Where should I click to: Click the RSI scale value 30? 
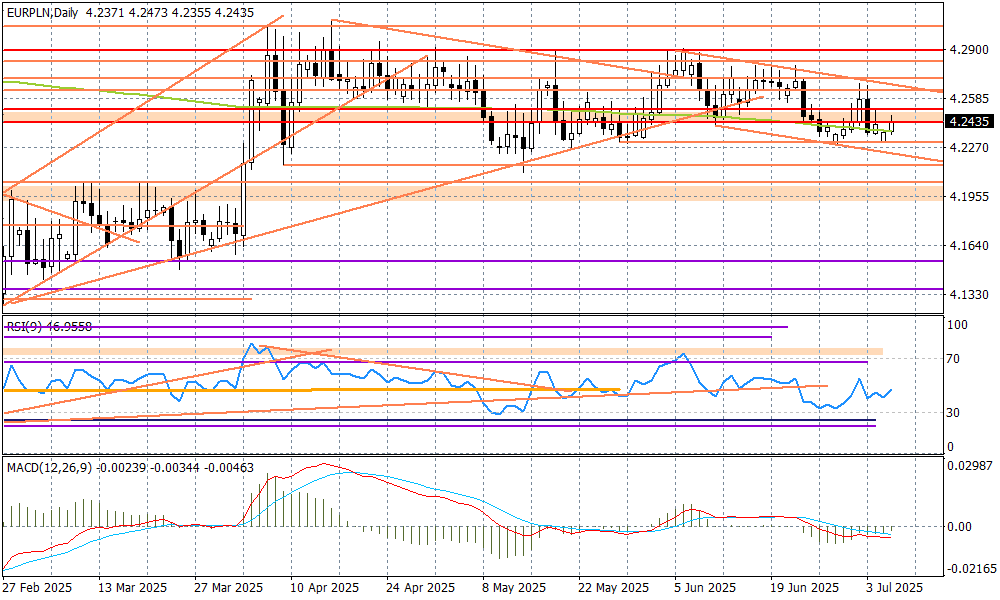coord(954,413)
